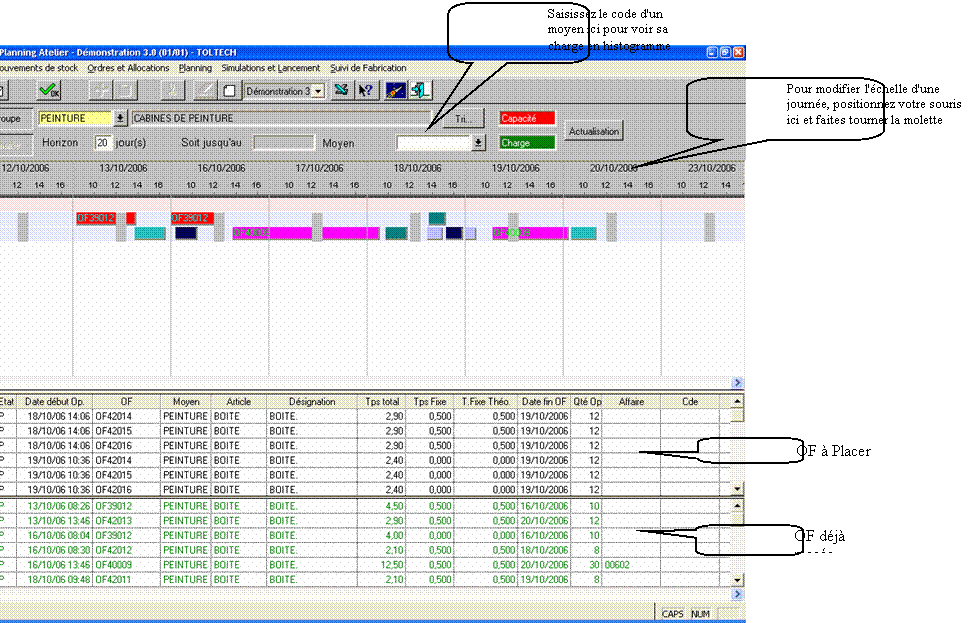The height and width of the screenshot is (623, 979).
Task: Click the blue arrows icon beside Démonstration dropdown
Action: point(342,91)
